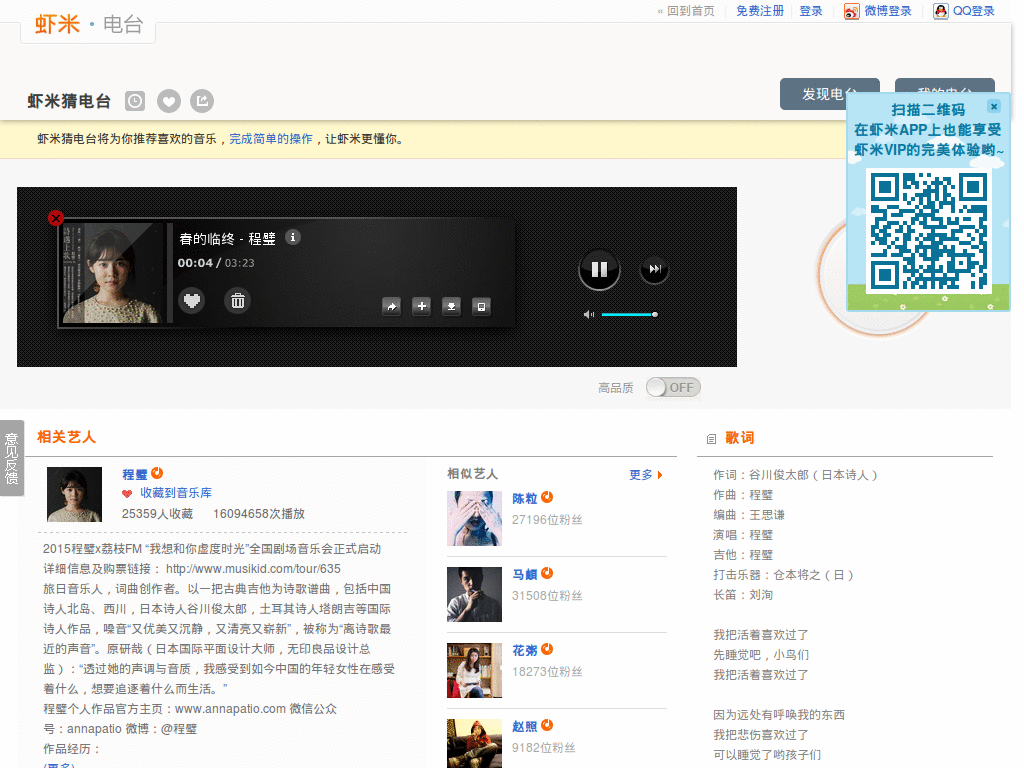The width and height of the screenshot is (1024, 768).
Task: Click lyrics document icon beside 歌词
Action: click(711, 440)
